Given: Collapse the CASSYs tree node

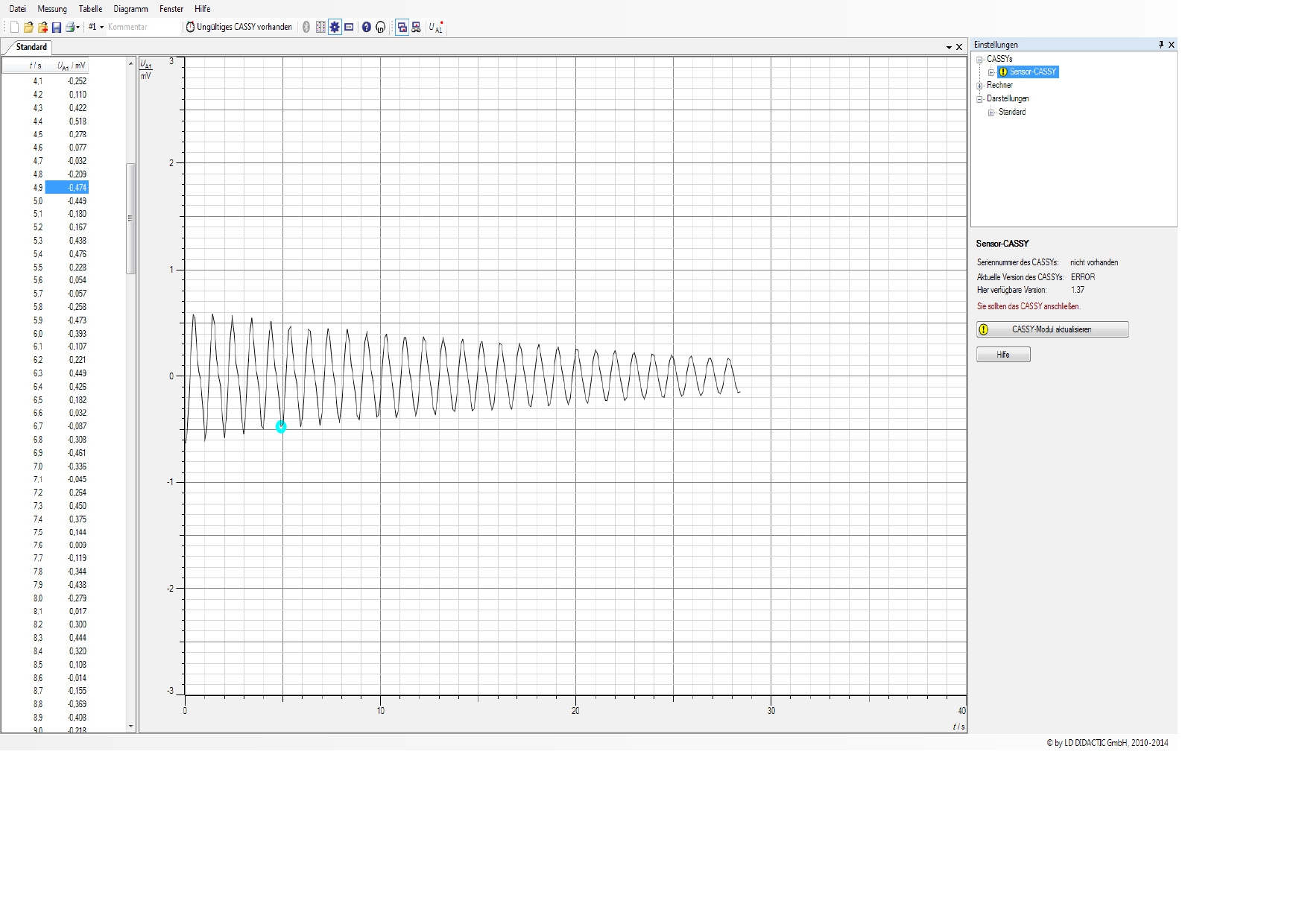Looking at the screenshot, I should [x=980, y=60].
